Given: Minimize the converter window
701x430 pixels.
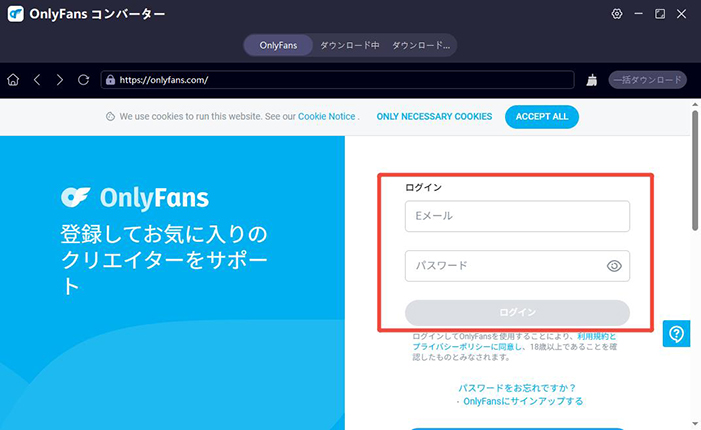Looking at the screenshot, I should pos(638,14).
